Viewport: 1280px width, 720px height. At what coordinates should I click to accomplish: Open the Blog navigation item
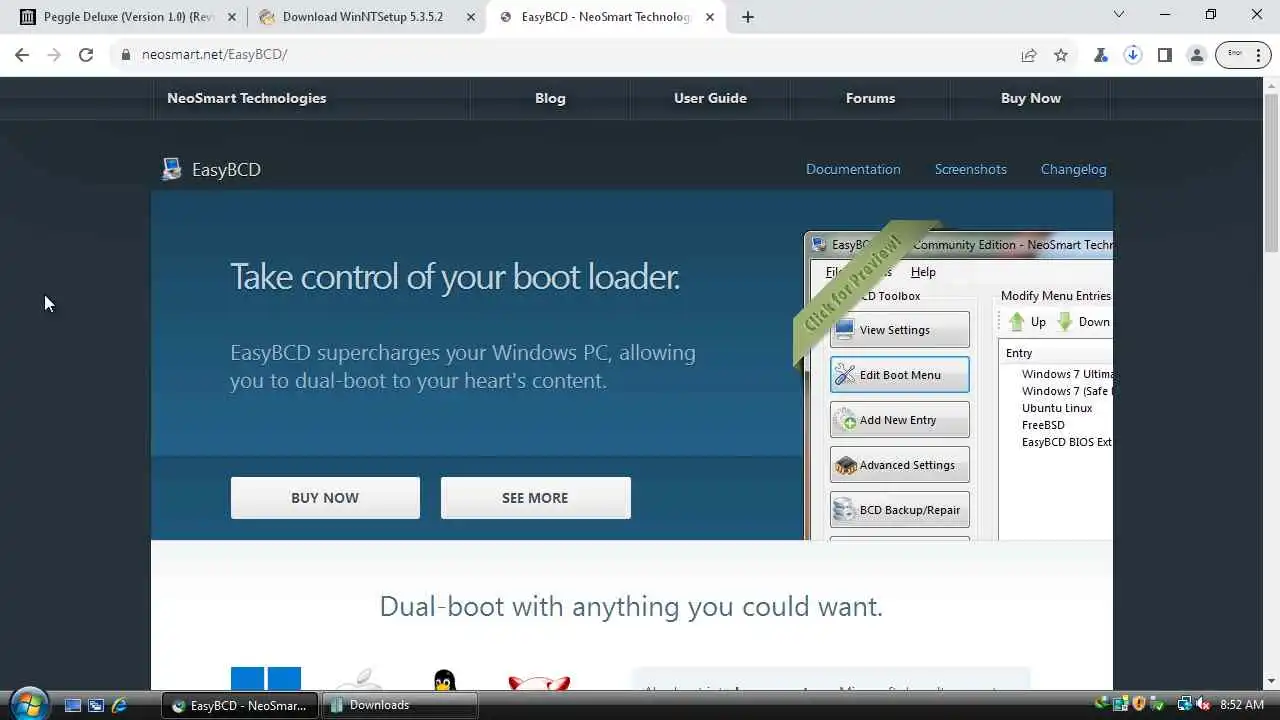(550, 98)
